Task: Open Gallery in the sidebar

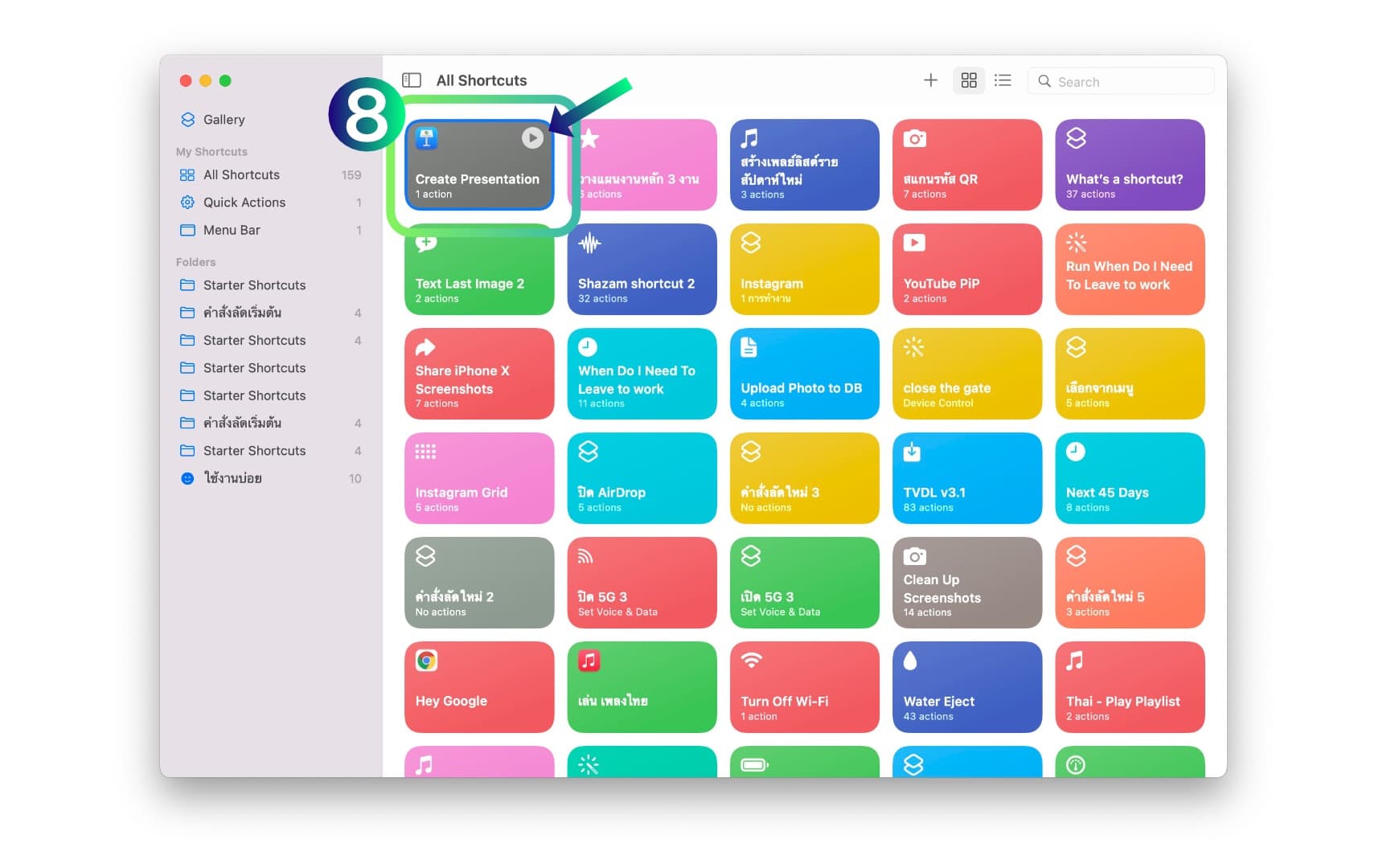Action: click(x=224, y=120)
